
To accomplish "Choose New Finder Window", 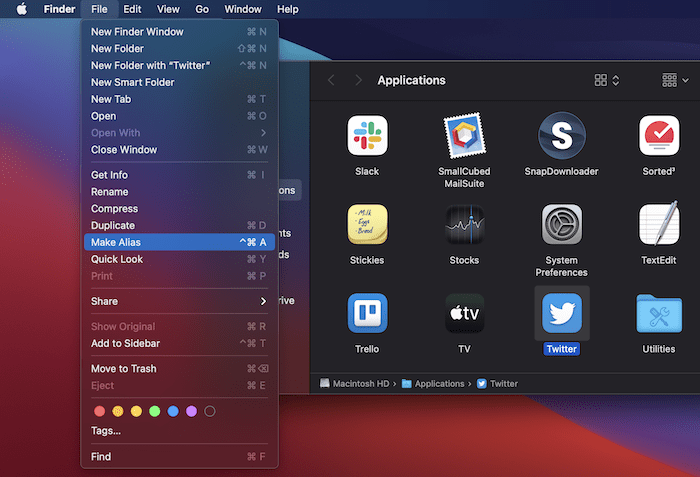I will pyautogui.click(x=179, y=32).
